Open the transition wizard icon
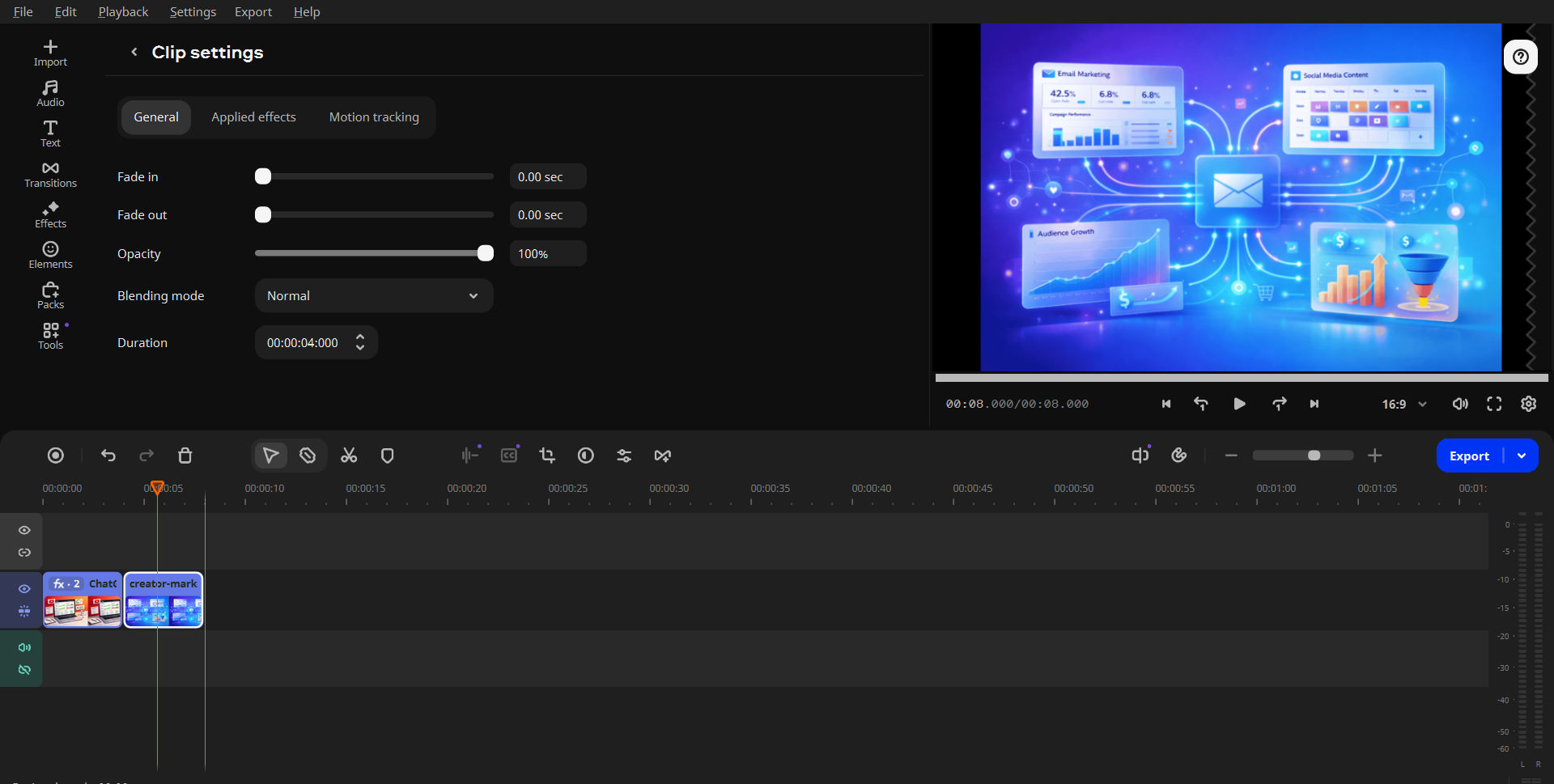 (x=663, y=456)
